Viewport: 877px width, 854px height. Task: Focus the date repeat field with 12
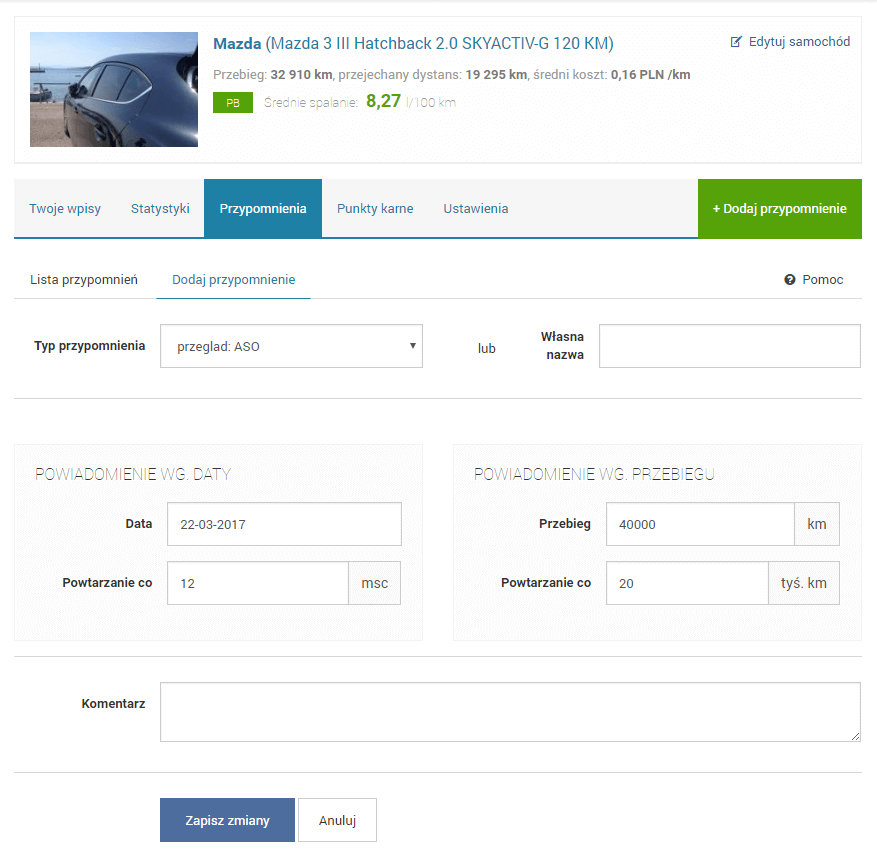[257, 583]
